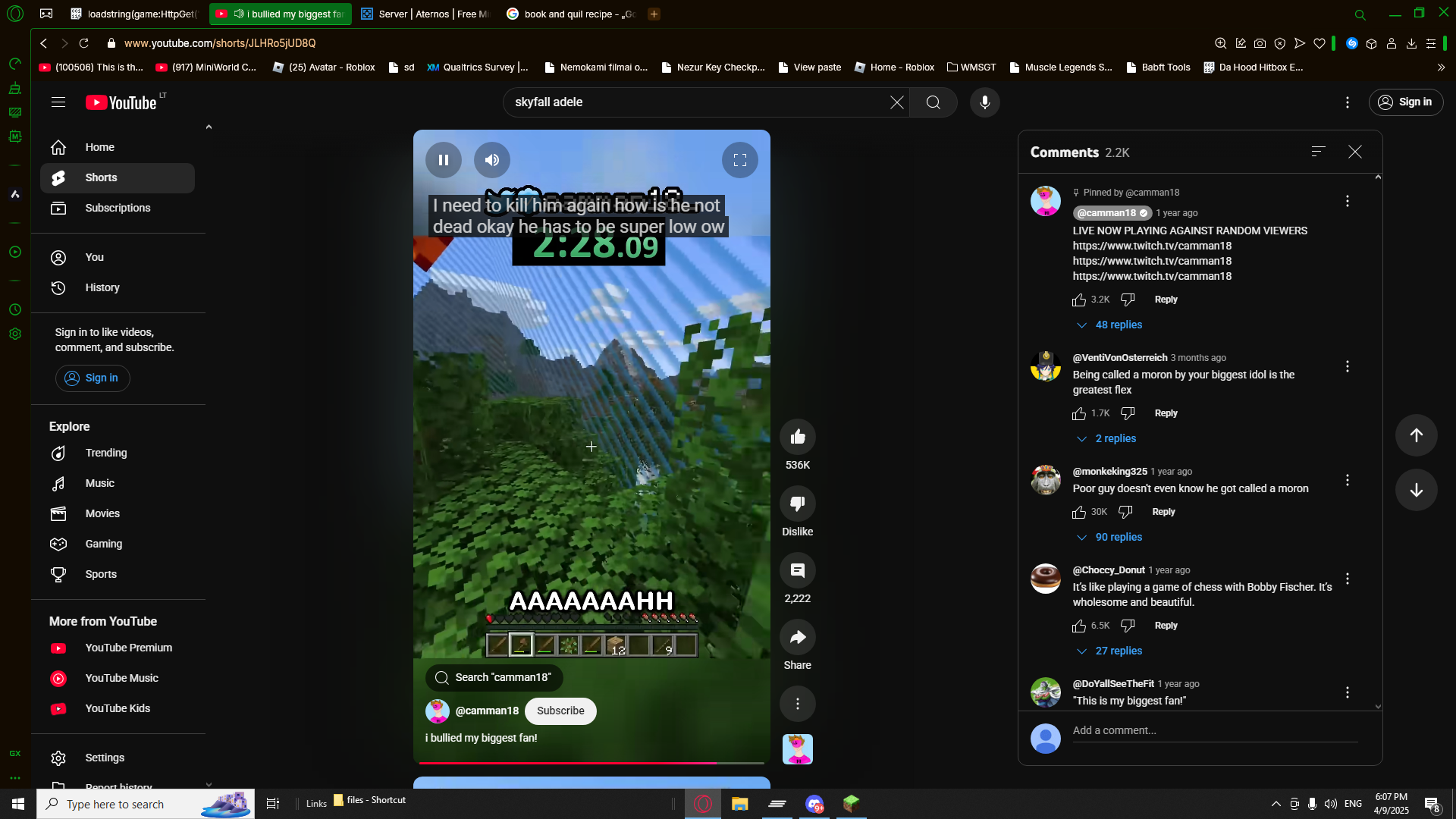Close the Comments panel
Image resolution: width=1456 pixels, height=819 pixels.
tap(1355, 152)
